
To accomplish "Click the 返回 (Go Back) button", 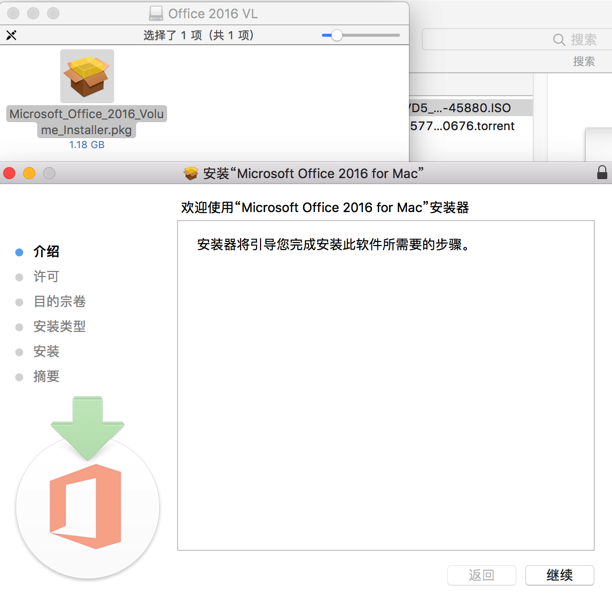I will click(x=482, y=575).
